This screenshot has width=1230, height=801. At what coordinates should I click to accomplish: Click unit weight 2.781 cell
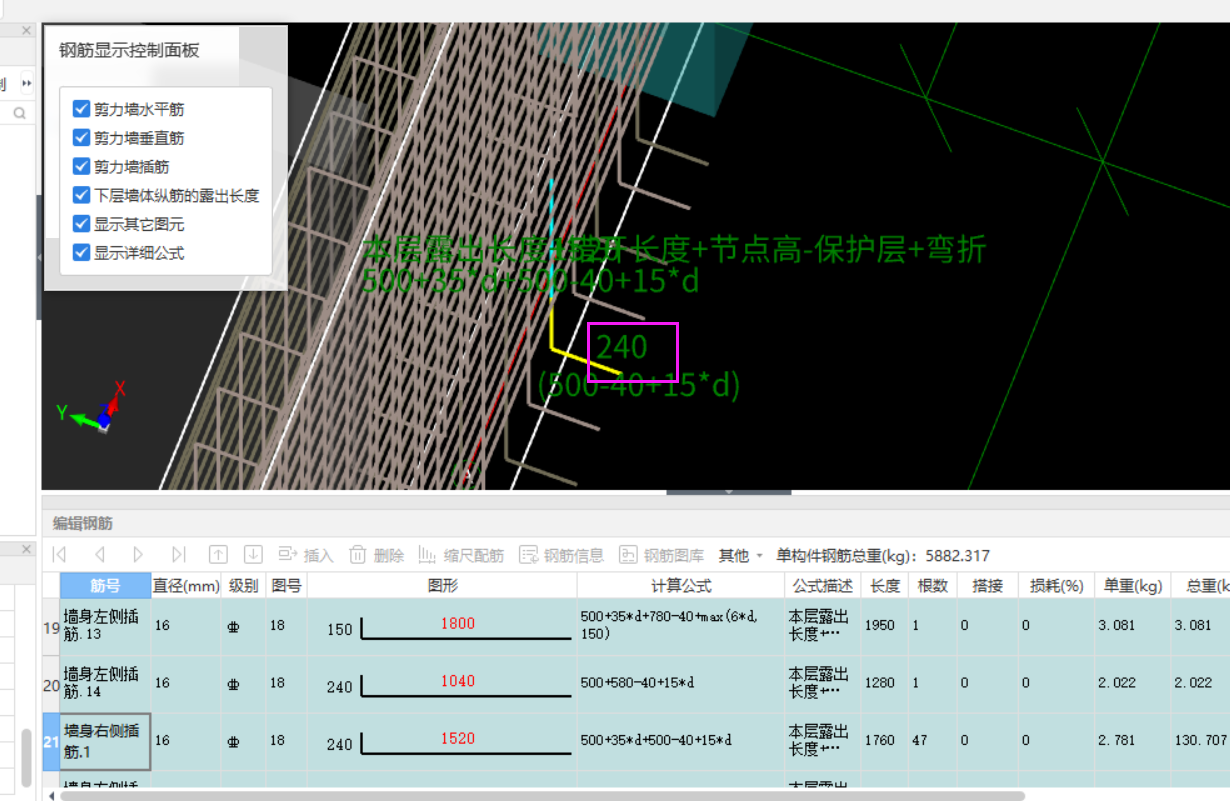pyautogui.click(x=1132, y=741)
